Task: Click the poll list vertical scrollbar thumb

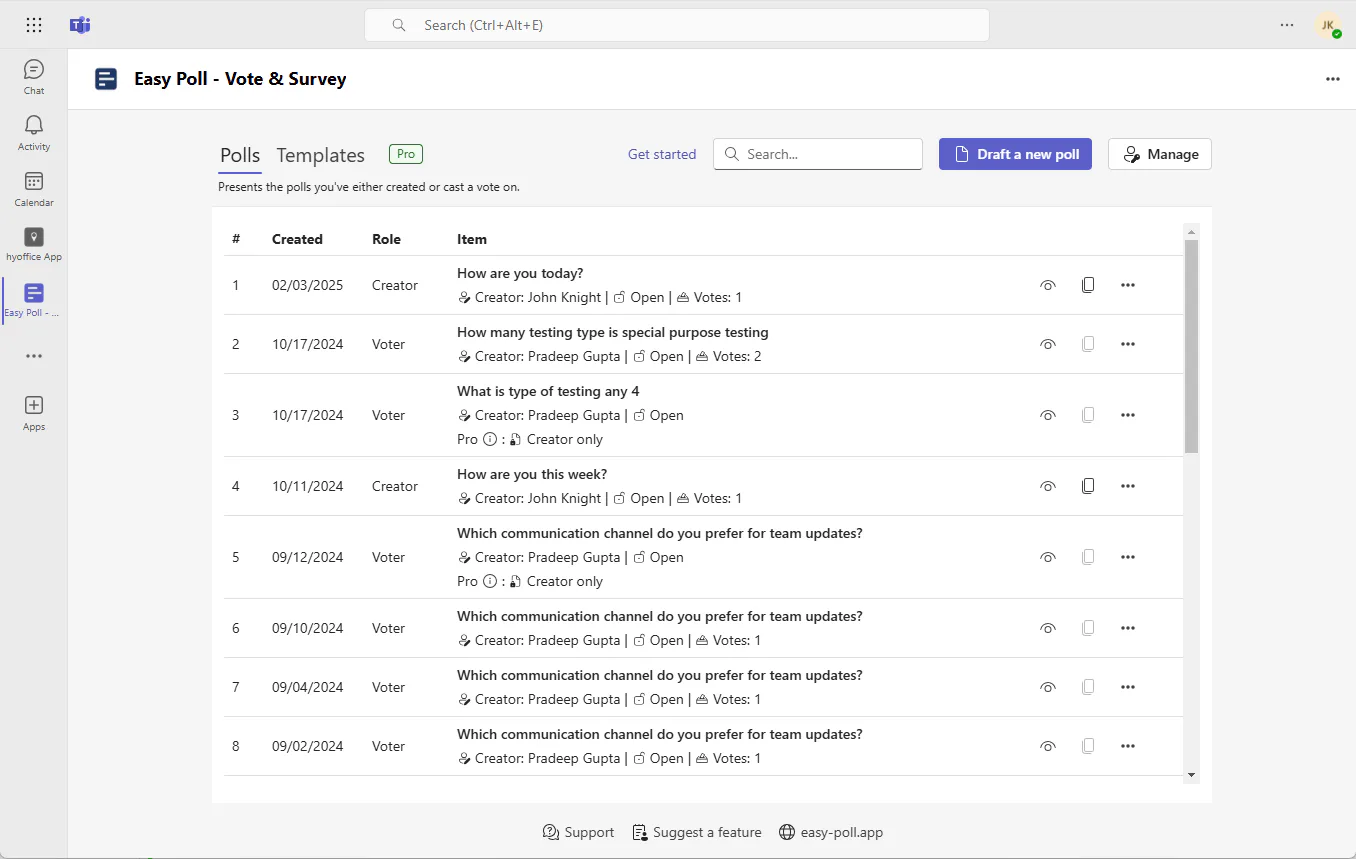Action: coord(1191,346)
